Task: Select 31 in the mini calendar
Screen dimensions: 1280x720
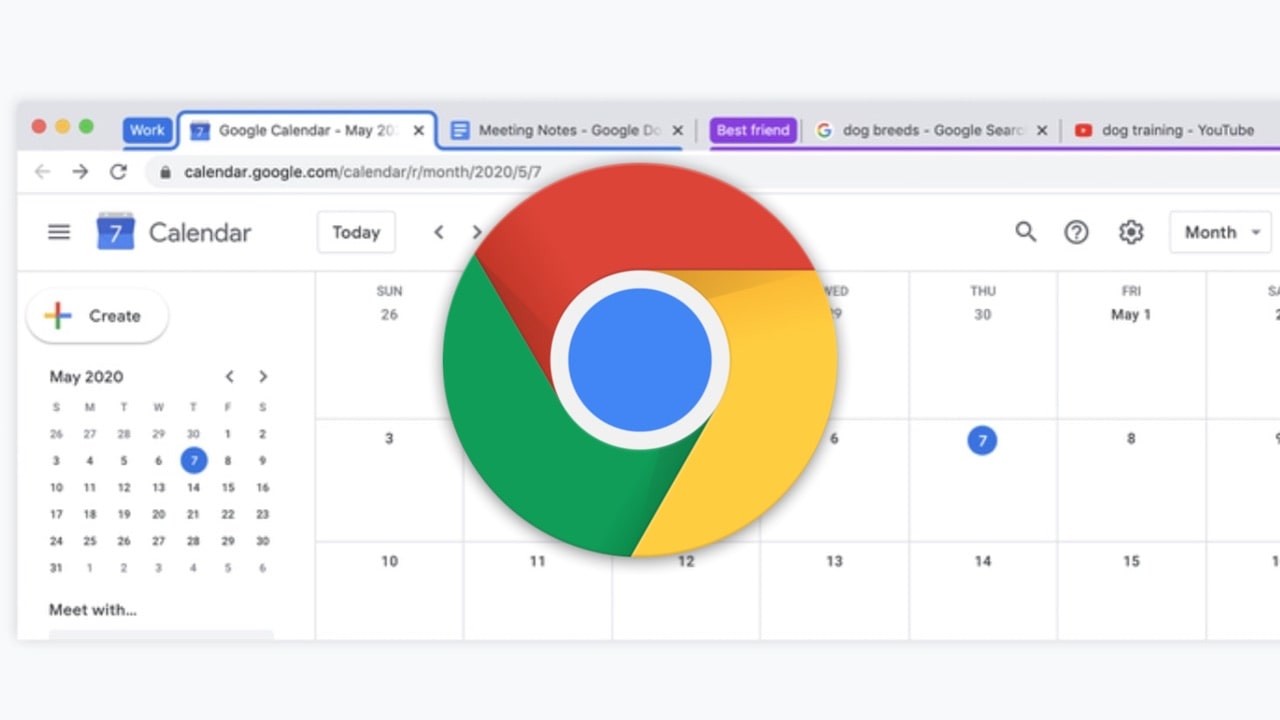Action: tap(56, 568)
